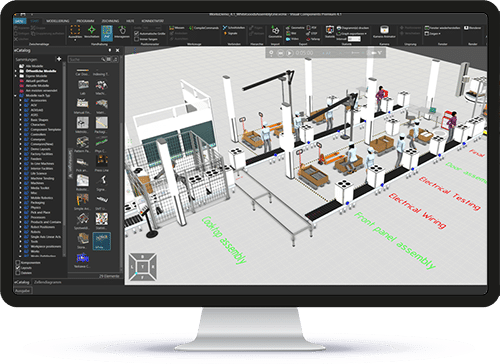Reset the simulation
This screenshot has width=500, height=364.
click(280, 53)
